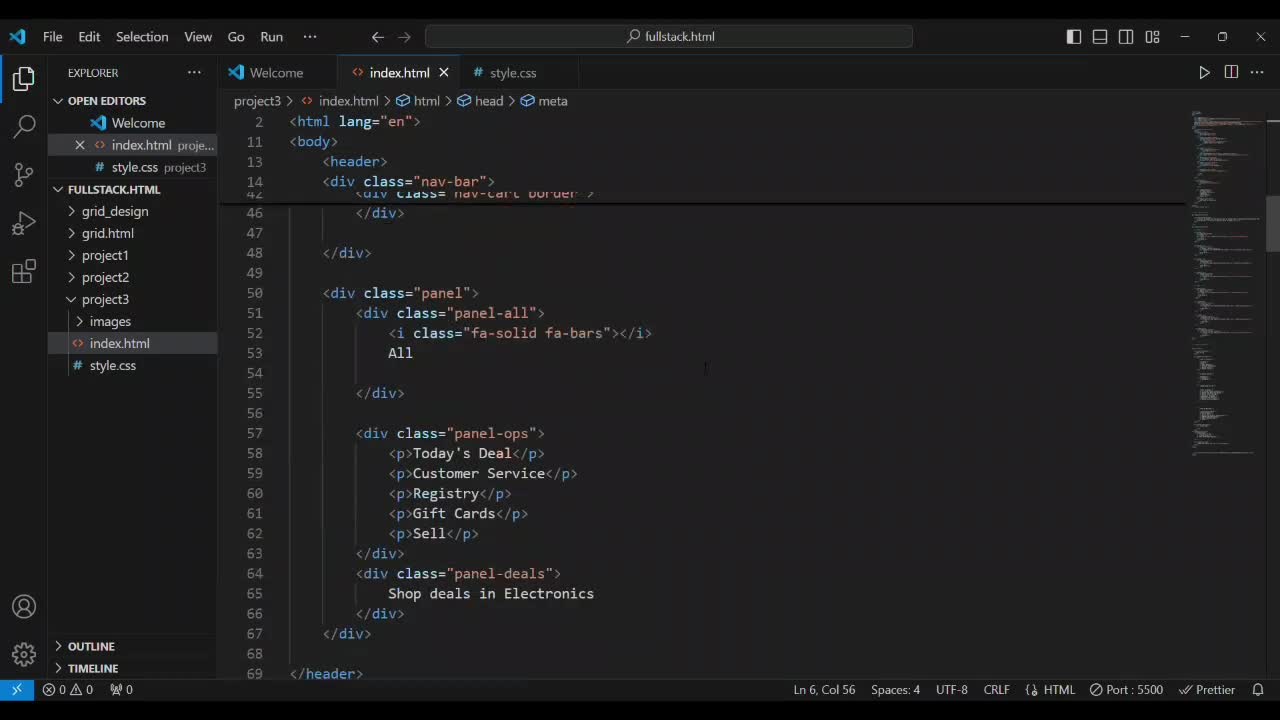Open the File menu

[x=53, y=37]
